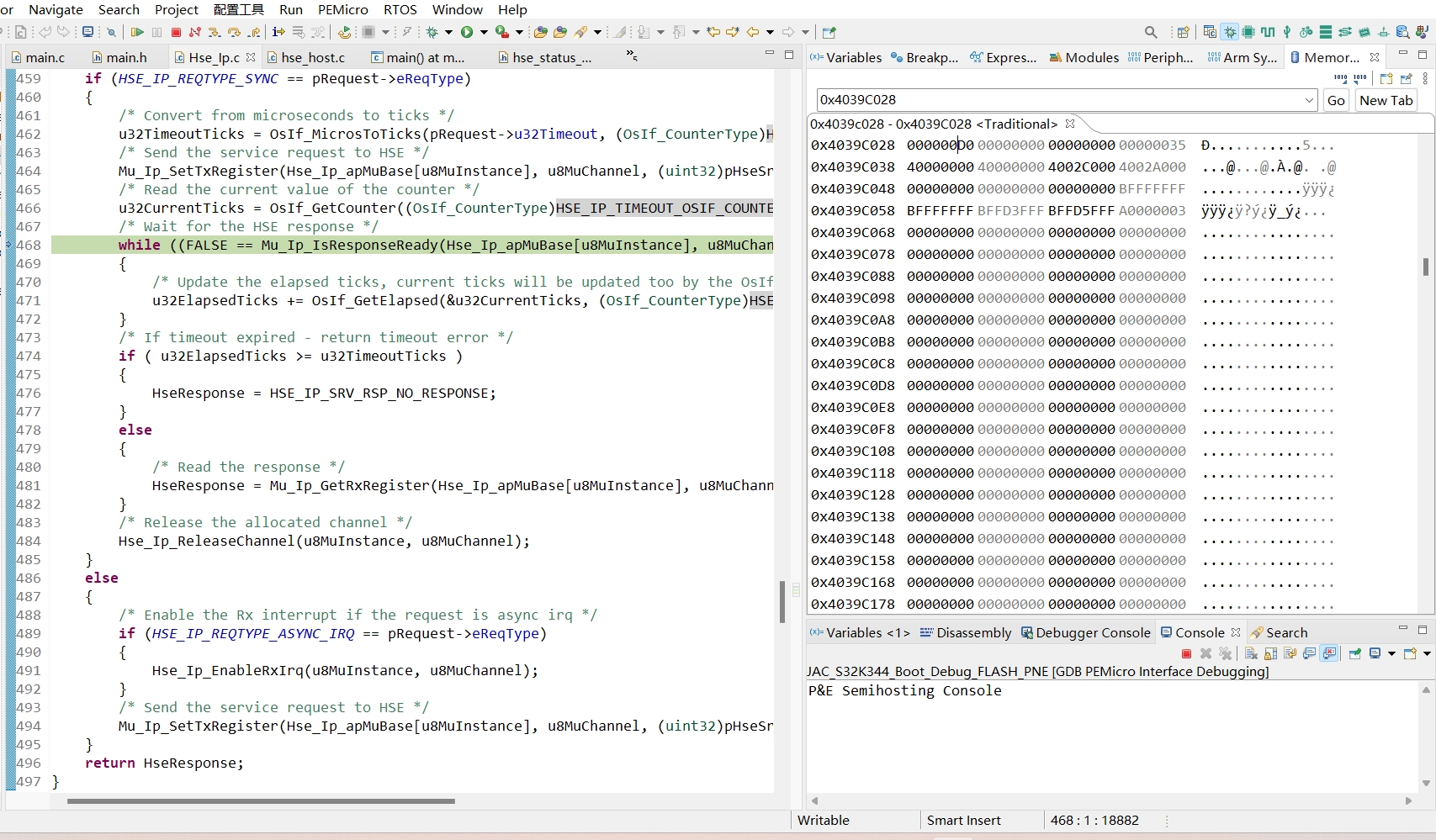
Task: Click the Disconnect debug icon
Action: click(x=195, y=32)
